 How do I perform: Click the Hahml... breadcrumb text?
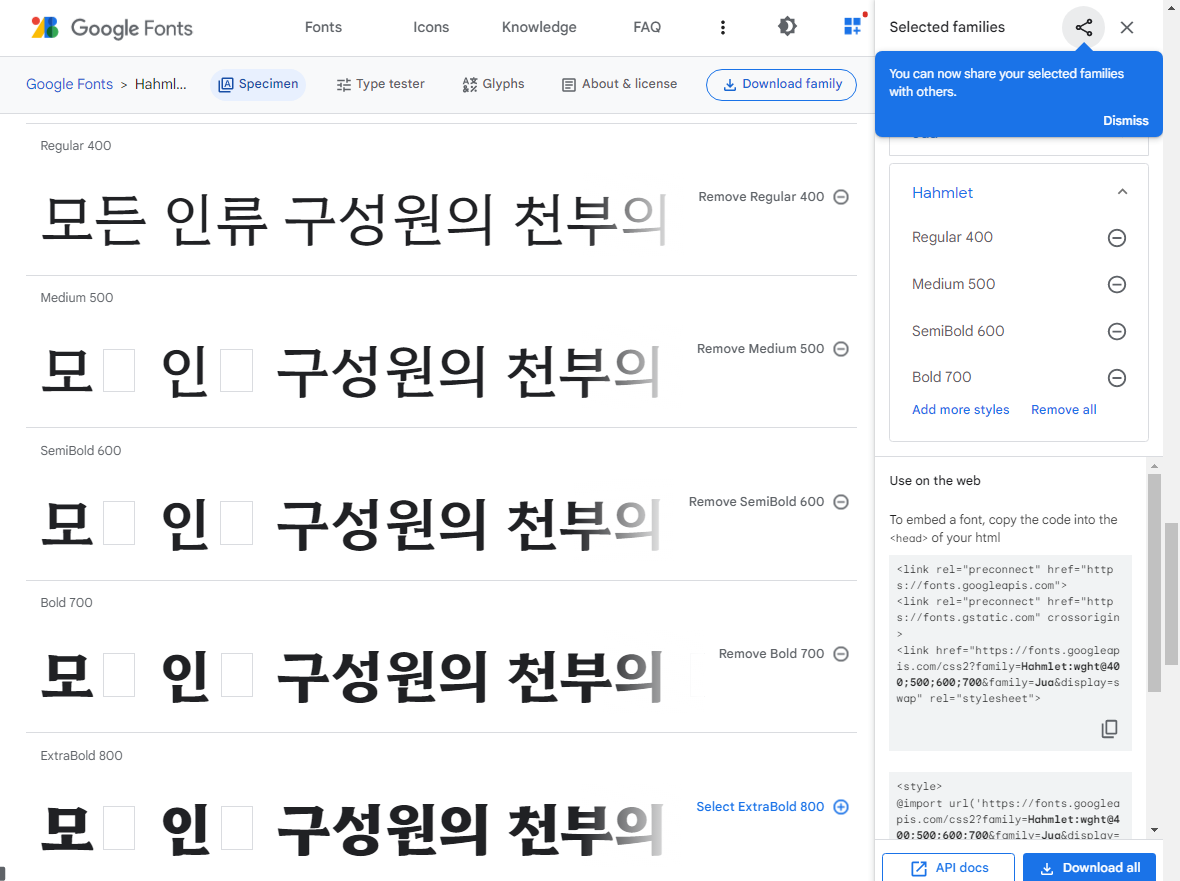[x=160, y=84]
